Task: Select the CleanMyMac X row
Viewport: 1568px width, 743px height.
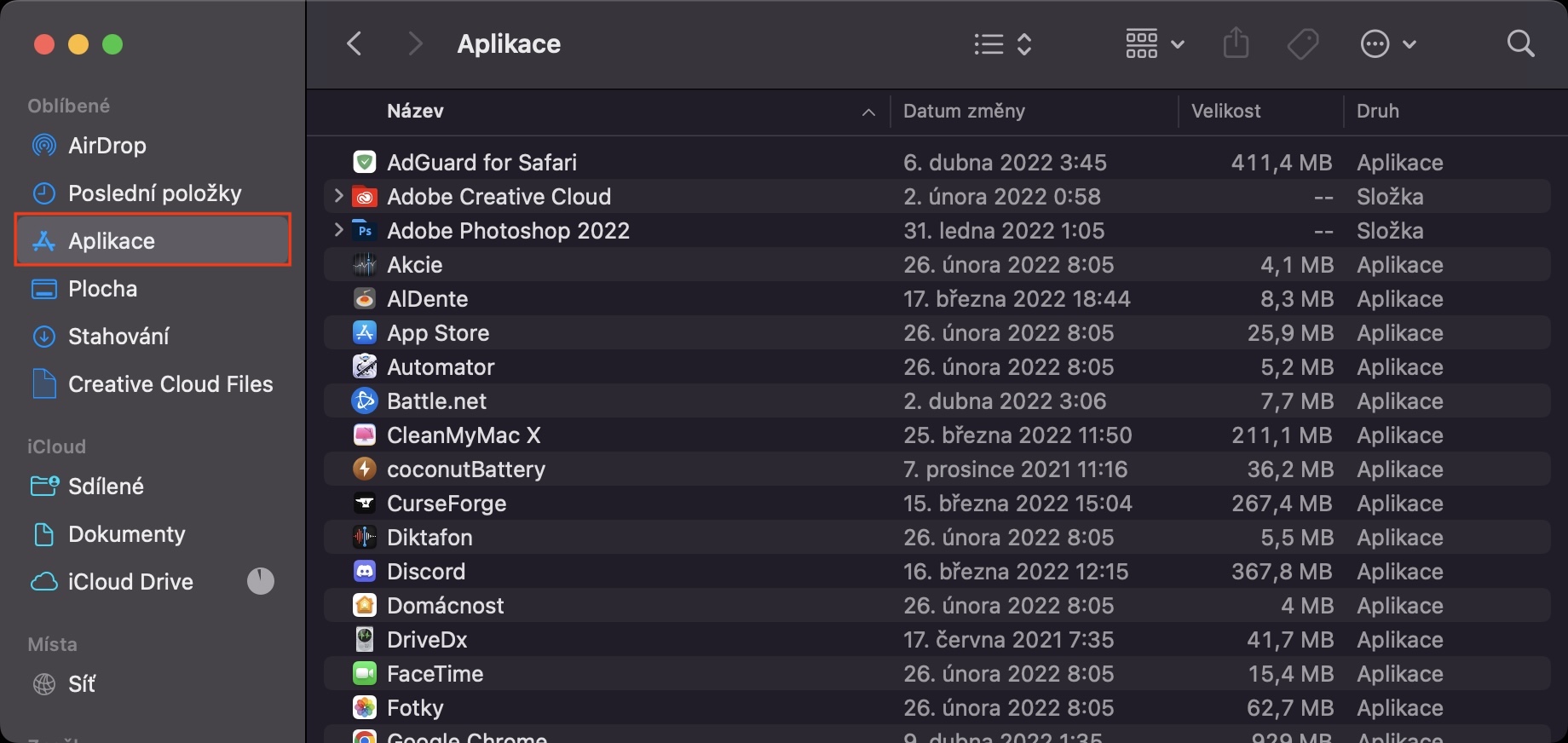Action: coord(464,435)
